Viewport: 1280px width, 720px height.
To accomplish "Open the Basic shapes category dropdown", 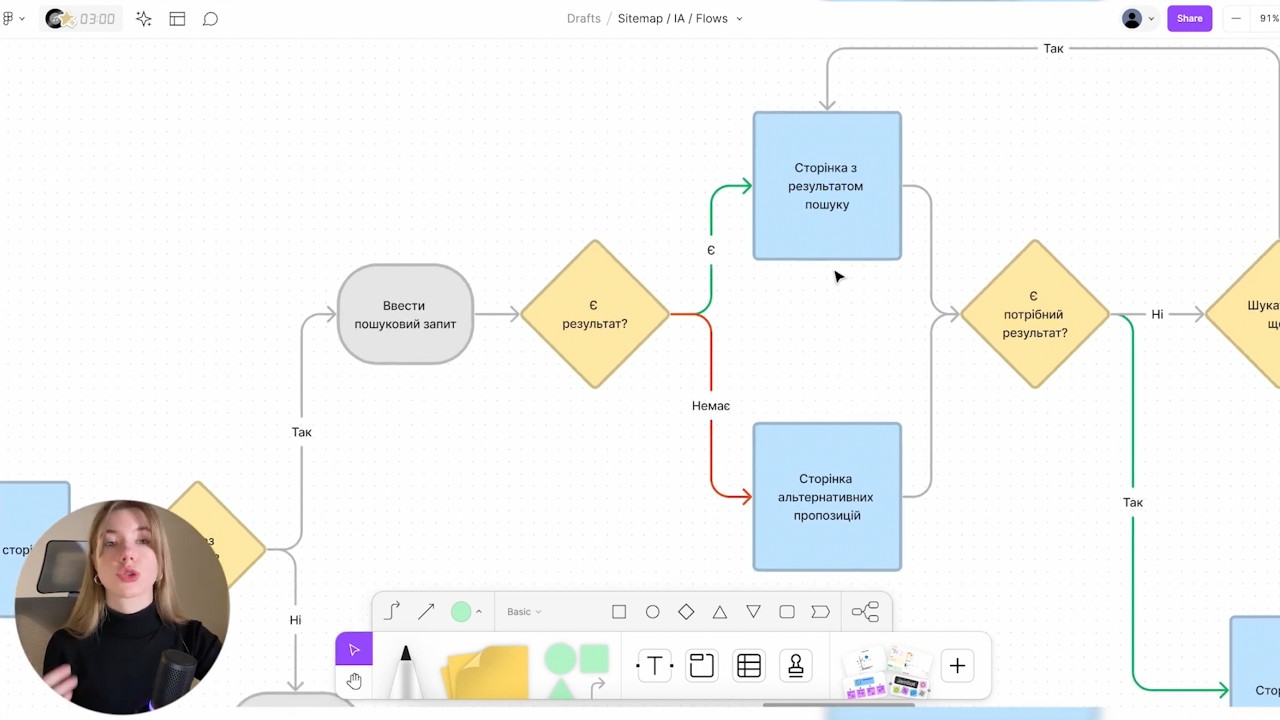I will click(524, 612).
